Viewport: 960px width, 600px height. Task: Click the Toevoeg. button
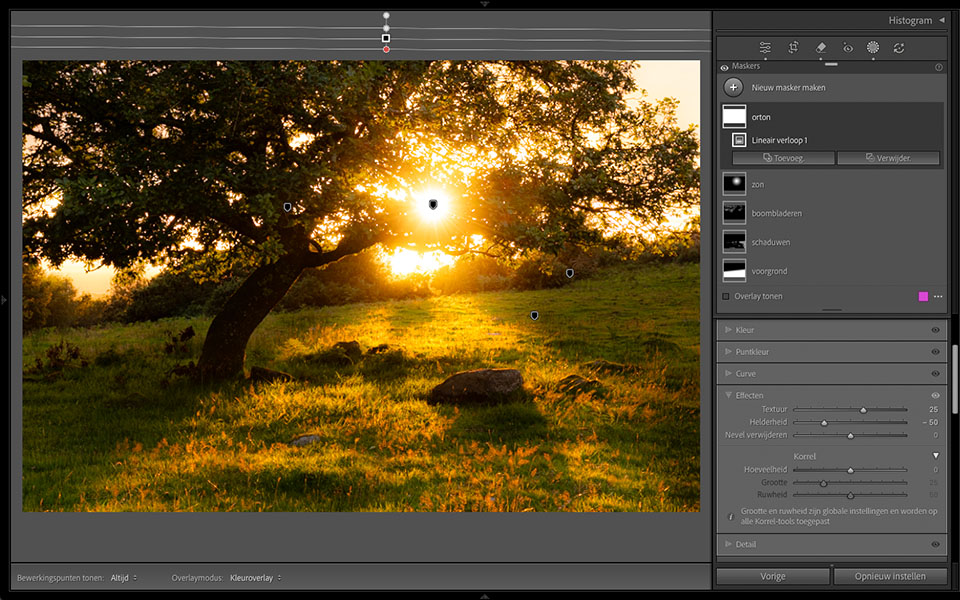[x=783, y=158]
